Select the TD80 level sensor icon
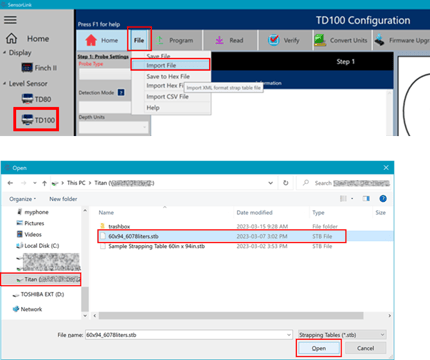Image resolution: width=430 pixels, height=360 pixels. [27, 99]
